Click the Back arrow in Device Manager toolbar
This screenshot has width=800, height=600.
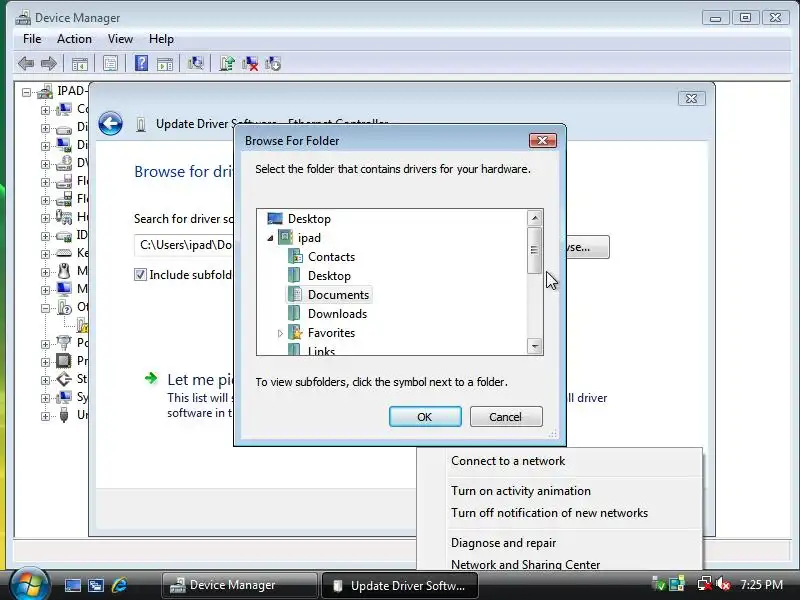click(x=26, y=64)
